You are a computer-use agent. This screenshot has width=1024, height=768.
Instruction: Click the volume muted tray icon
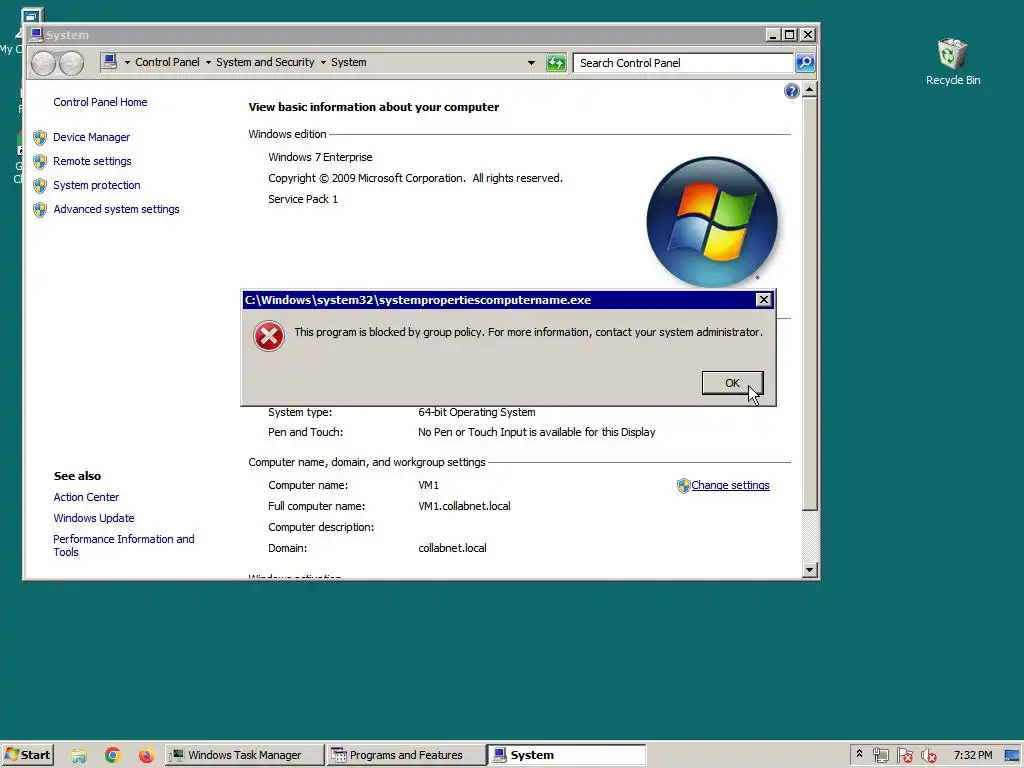[x=929, y=756]
